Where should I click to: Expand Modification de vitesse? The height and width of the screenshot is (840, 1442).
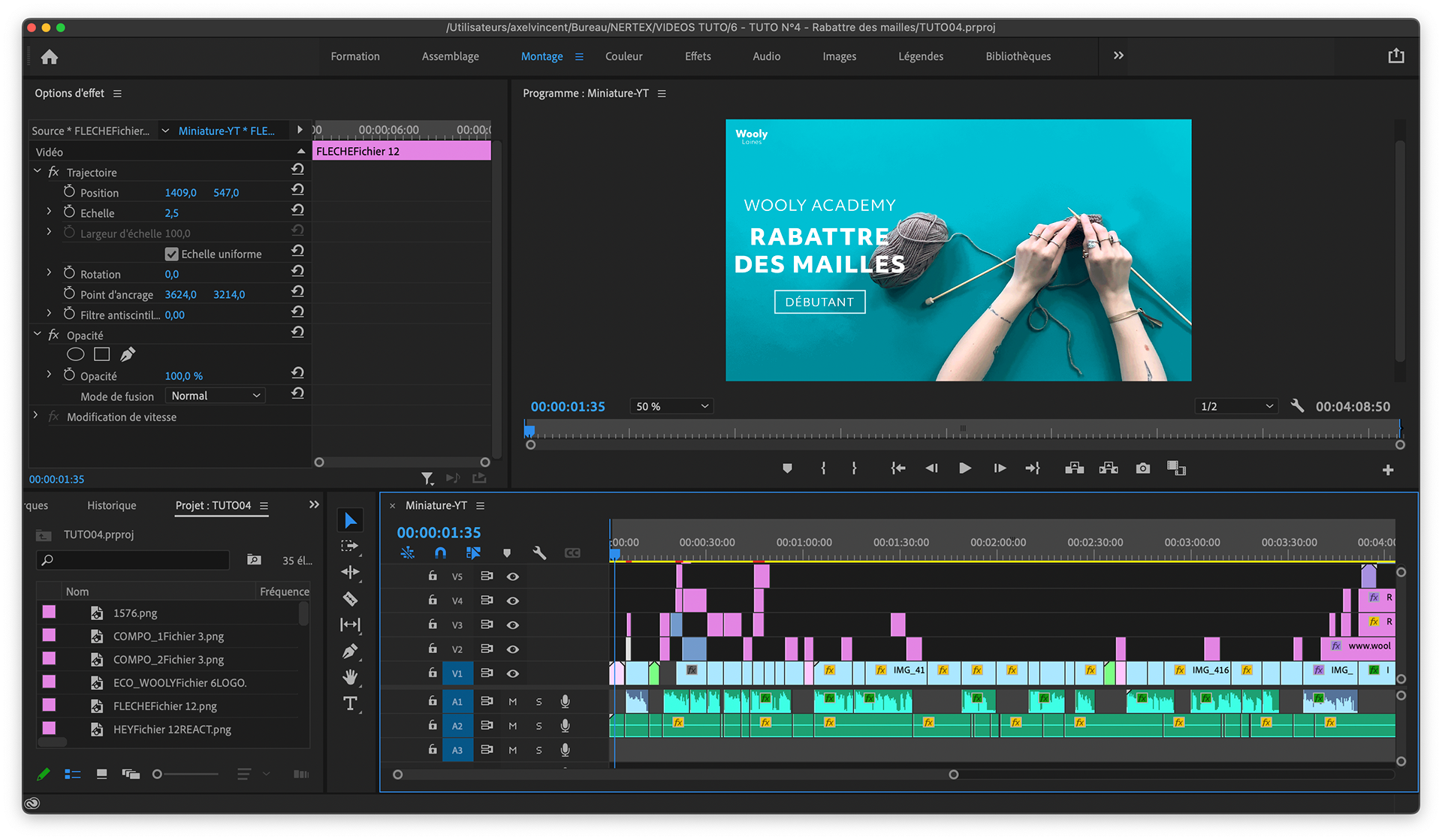(x=35, y=415)
